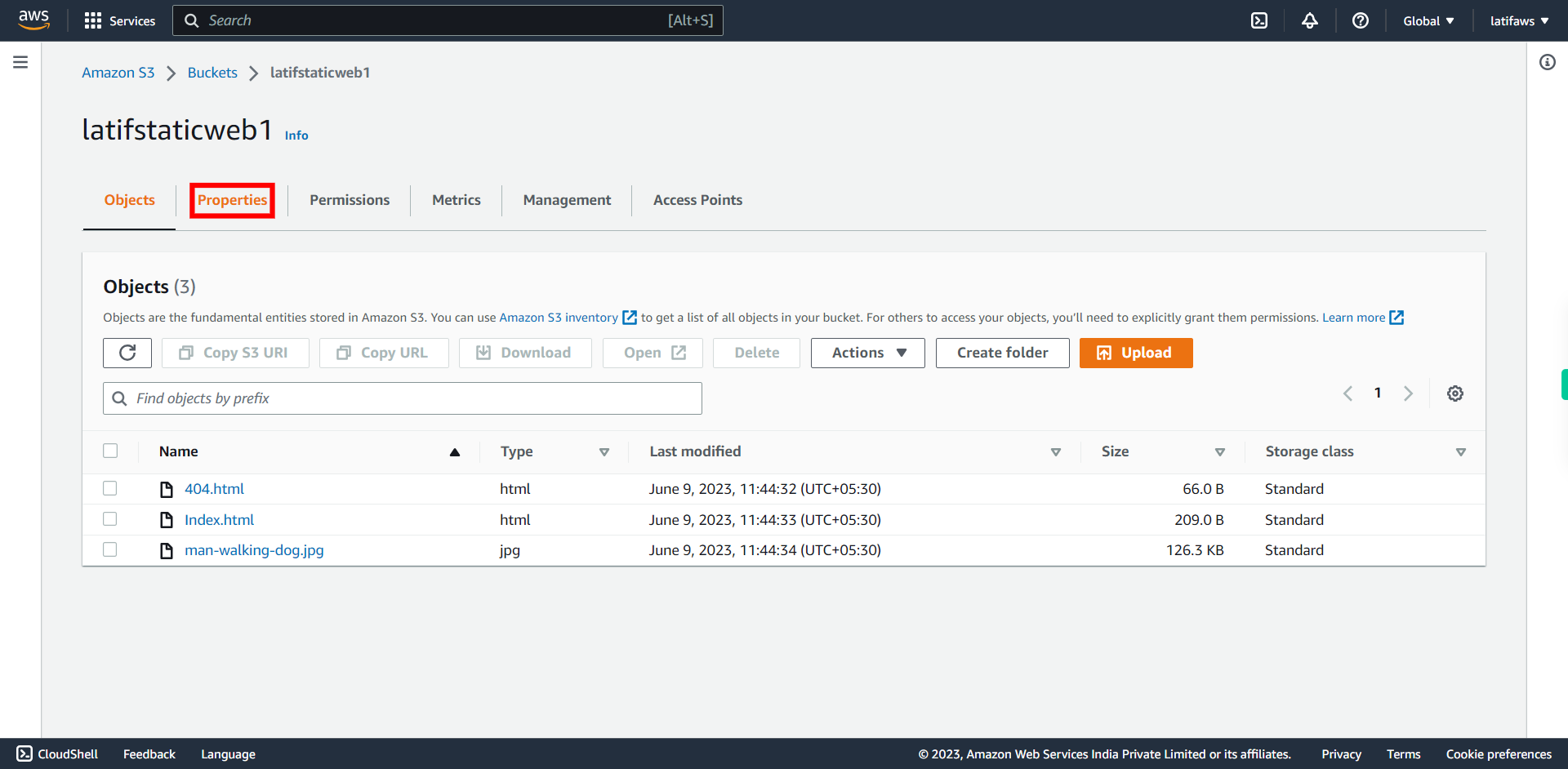The height and width of the screenshot is (769, 1568).
Task: Open the help question-mark menu
Action: [1361, 20]
